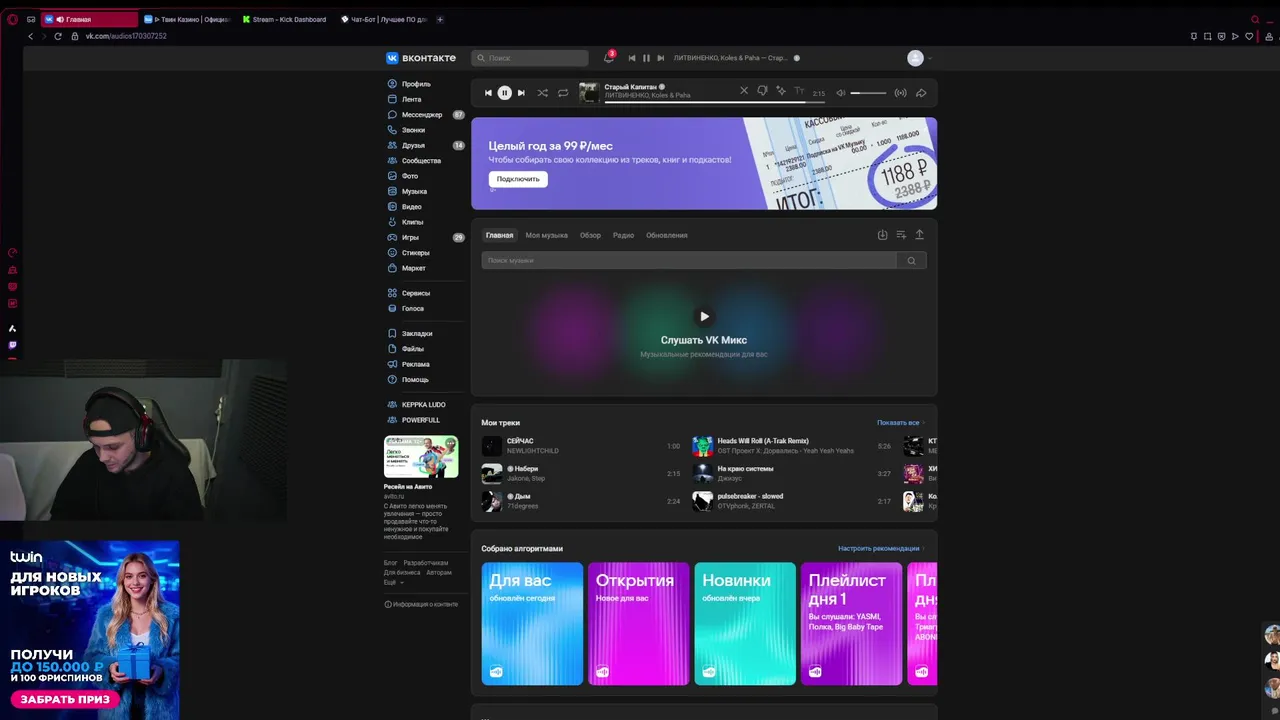Toggle repeat in the music player
The height and width of the screenshot is (720, 1280).
563,93
